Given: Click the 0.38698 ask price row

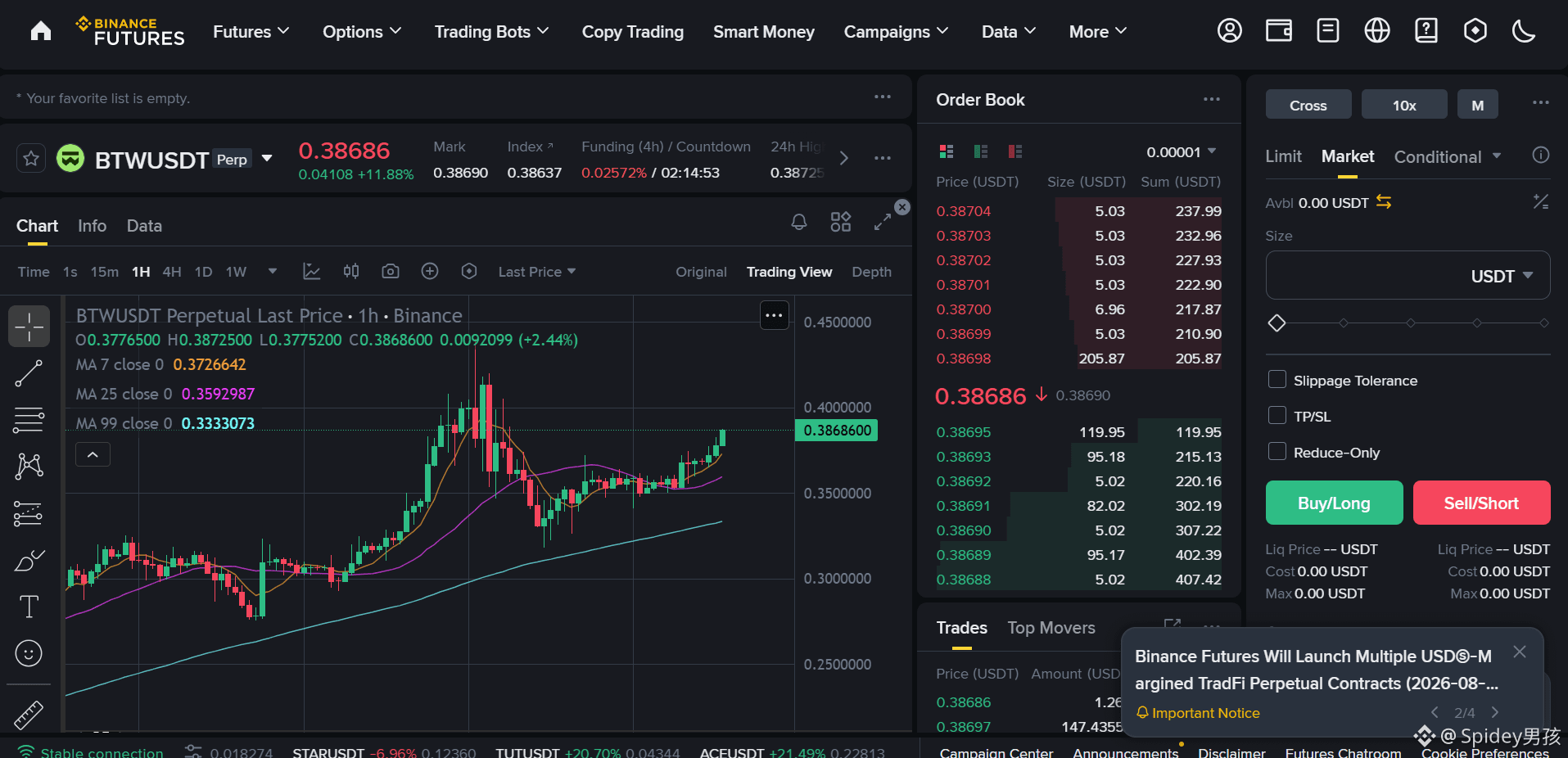Looking at the screenshot, I should [x=1078, y=359].
